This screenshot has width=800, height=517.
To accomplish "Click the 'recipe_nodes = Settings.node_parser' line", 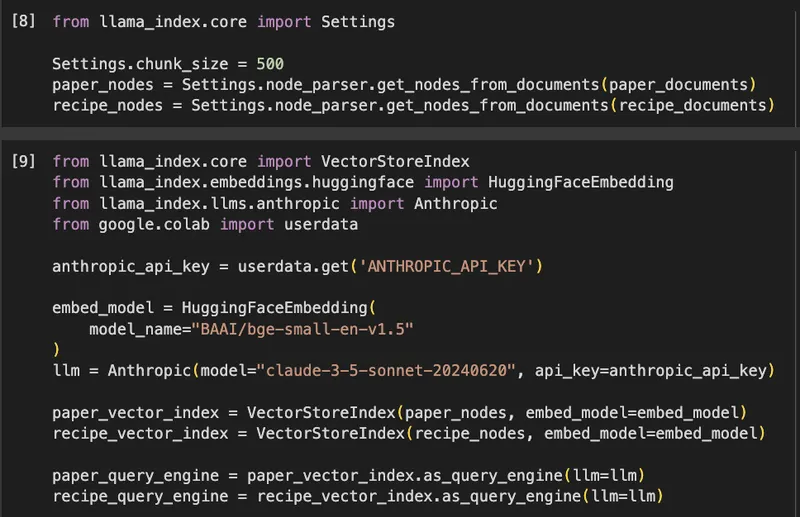I will click(x=414, y=106).
